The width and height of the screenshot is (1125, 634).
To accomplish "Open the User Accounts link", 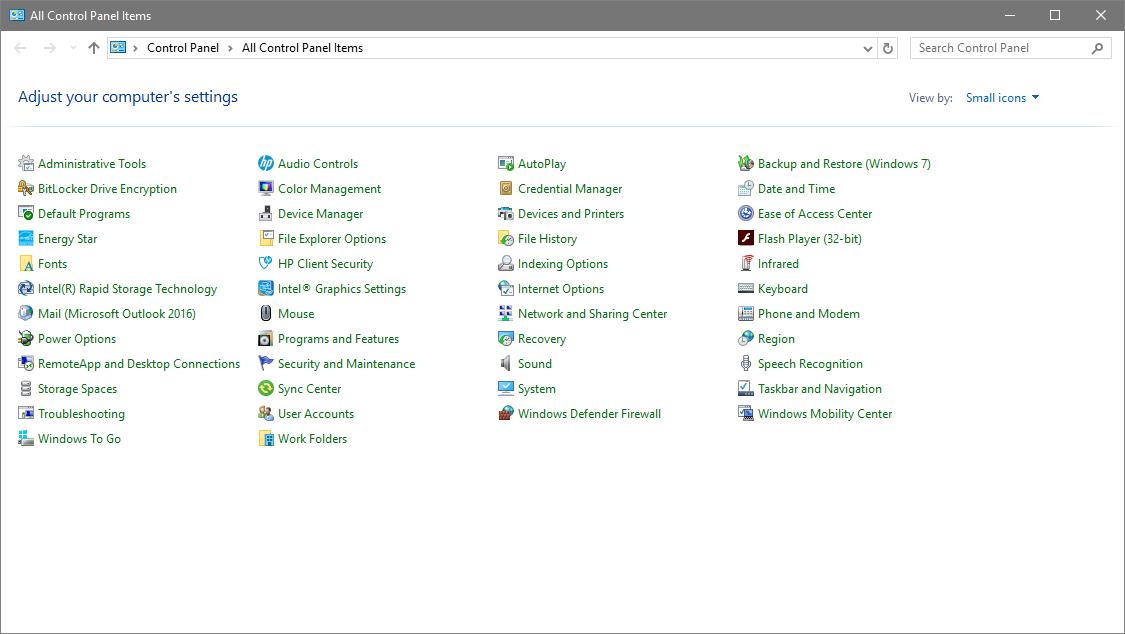I will pyautogui.click(x=316, y=414).
